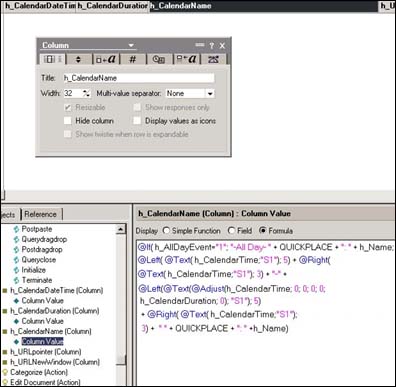Click the scroll icon beside Postpaste
Viewport: 396px width, 387px height.
pyautogui.click(x=16, y=229)
